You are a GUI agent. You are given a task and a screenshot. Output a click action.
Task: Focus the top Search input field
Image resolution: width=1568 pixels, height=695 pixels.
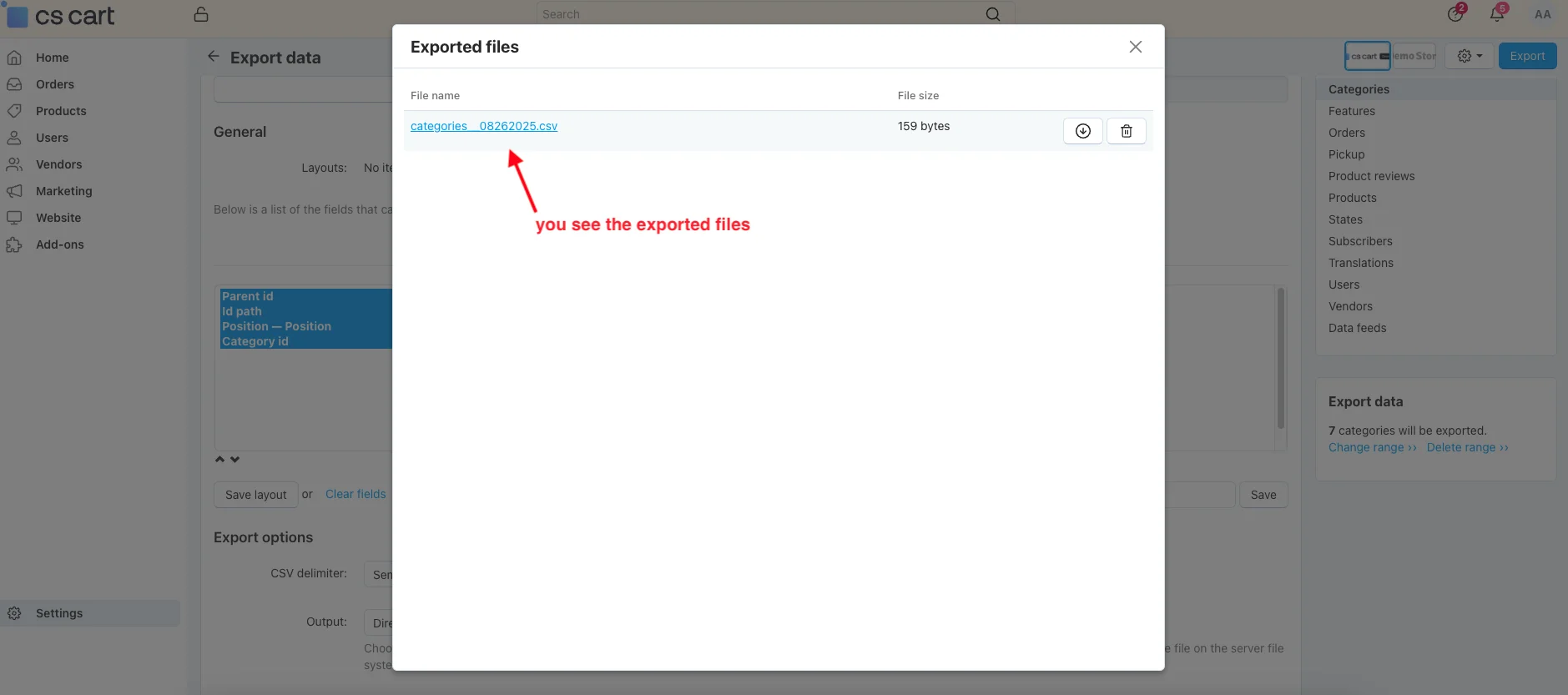pos(759,14)
